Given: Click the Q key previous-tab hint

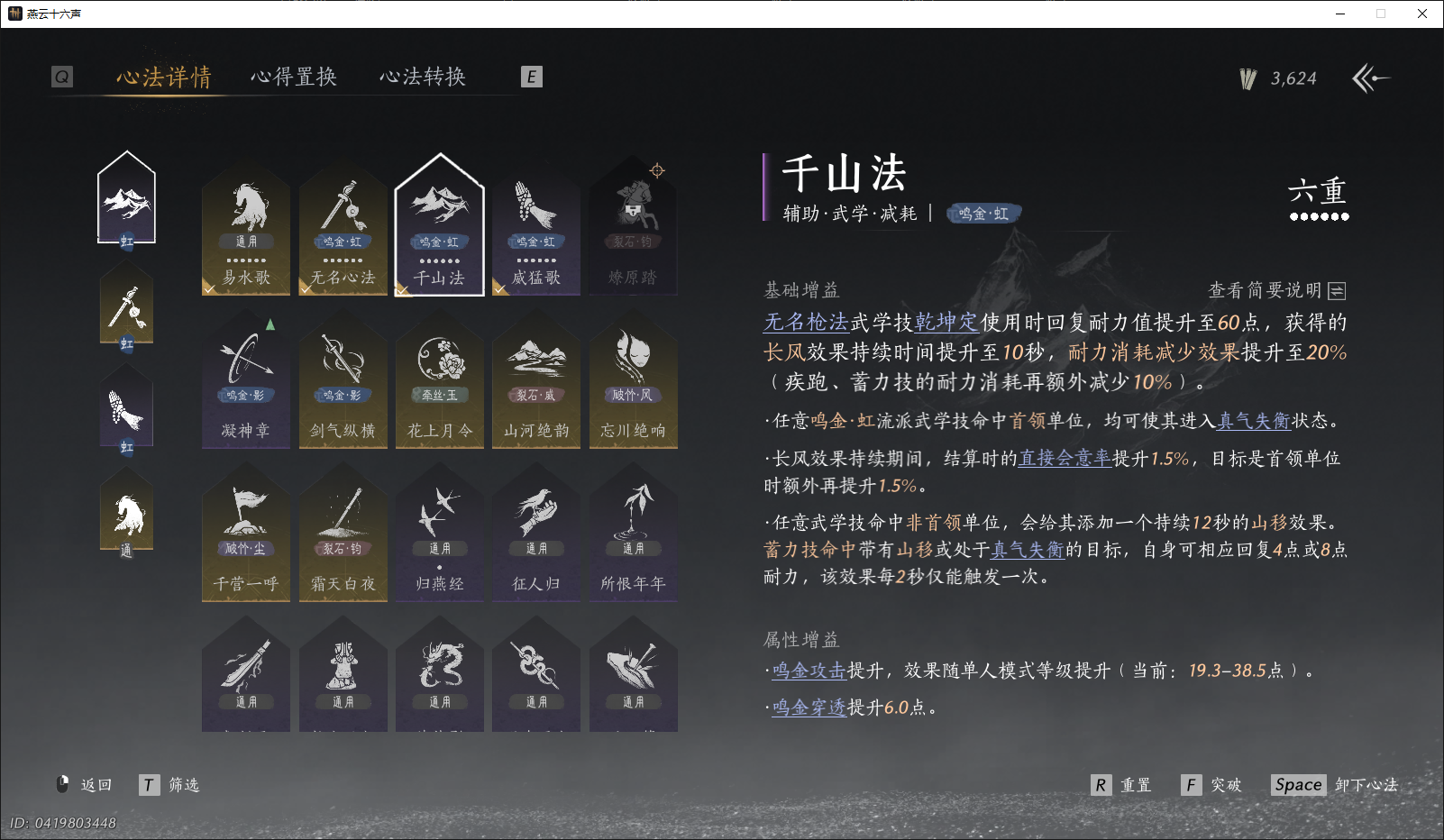Looking at the screenshot, I should 62,77.
